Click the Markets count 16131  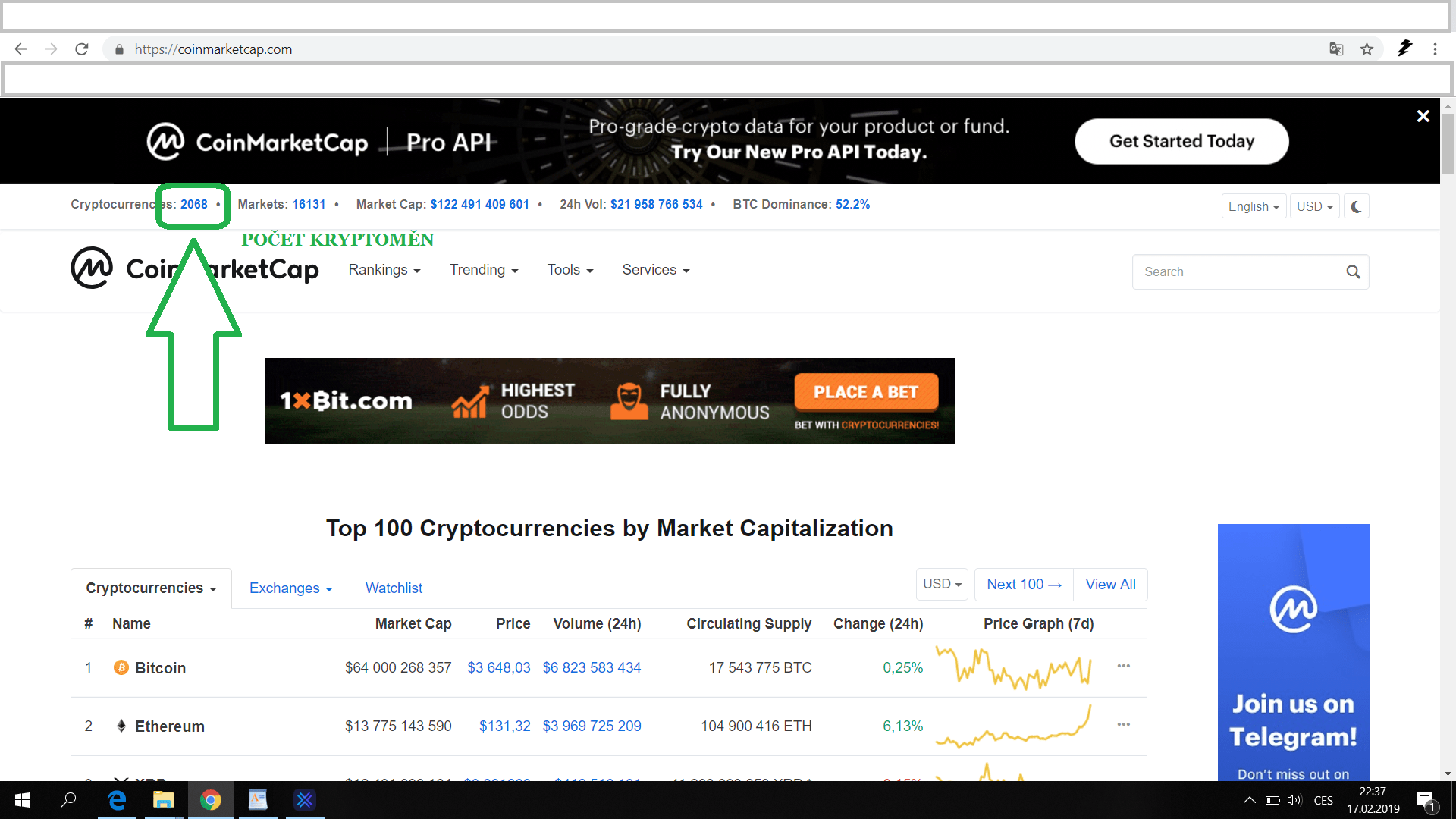coord(309,205)
